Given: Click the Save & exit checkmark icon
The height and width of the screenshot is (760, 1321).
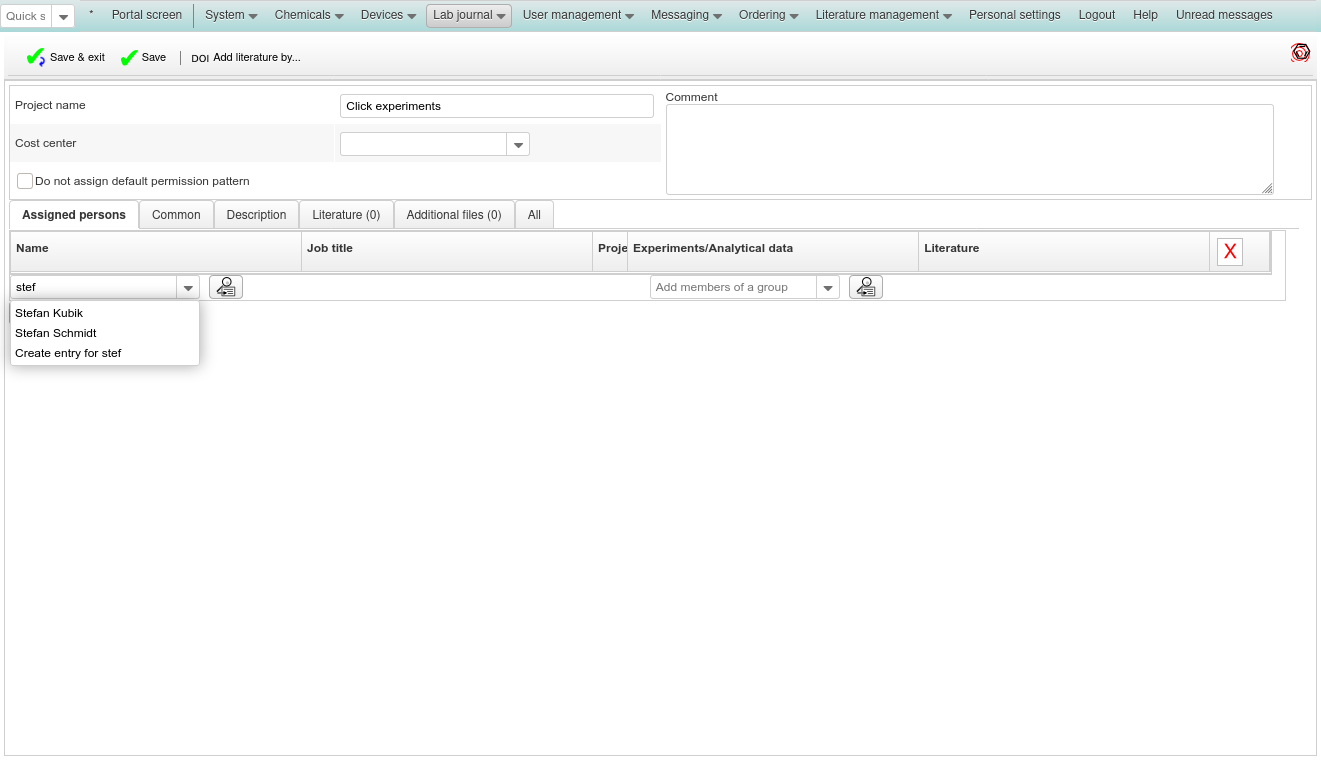Looking at the screenshot, I should pyautogui.click(x=35, y=58).
